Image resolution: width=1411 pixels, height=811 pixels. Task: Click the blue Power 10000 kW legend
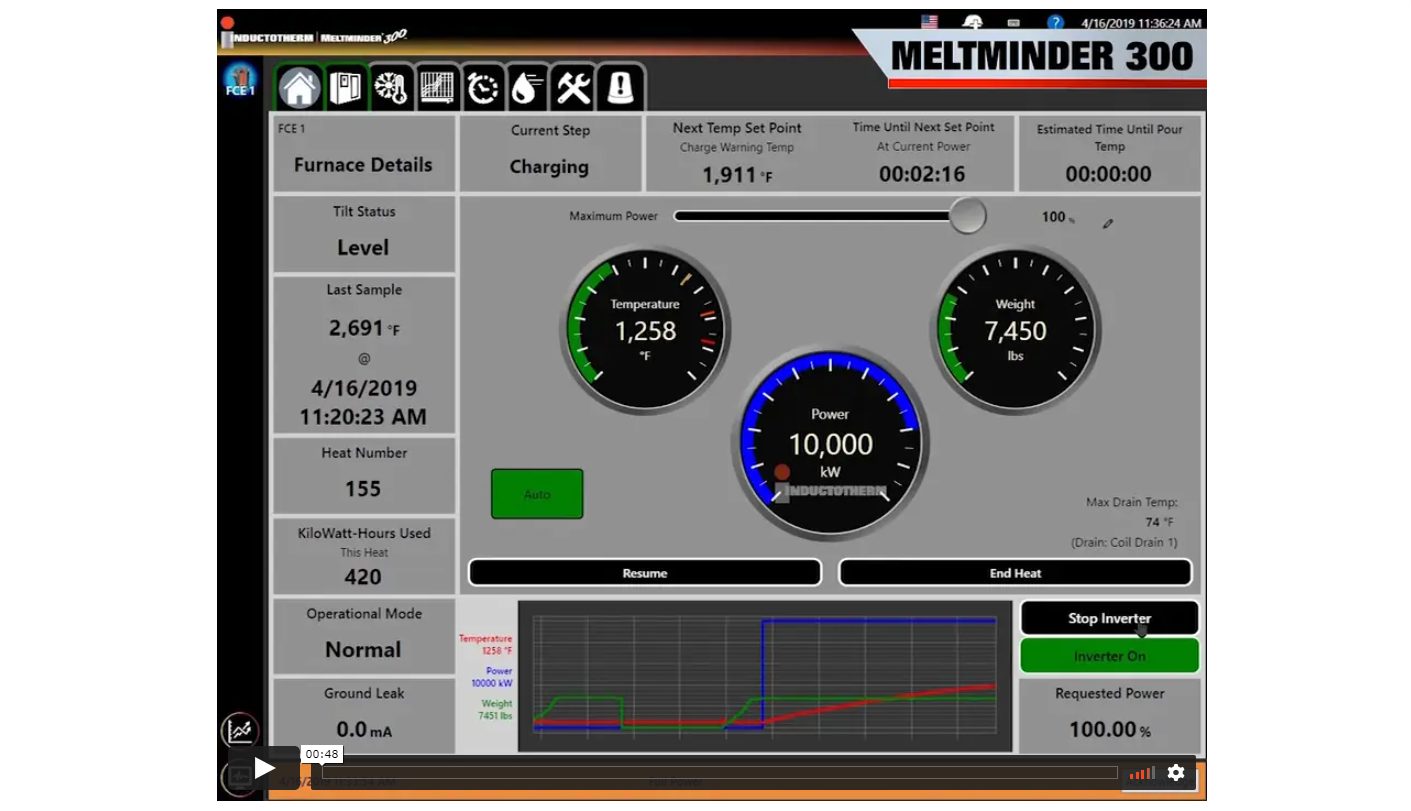click(492, 677)
